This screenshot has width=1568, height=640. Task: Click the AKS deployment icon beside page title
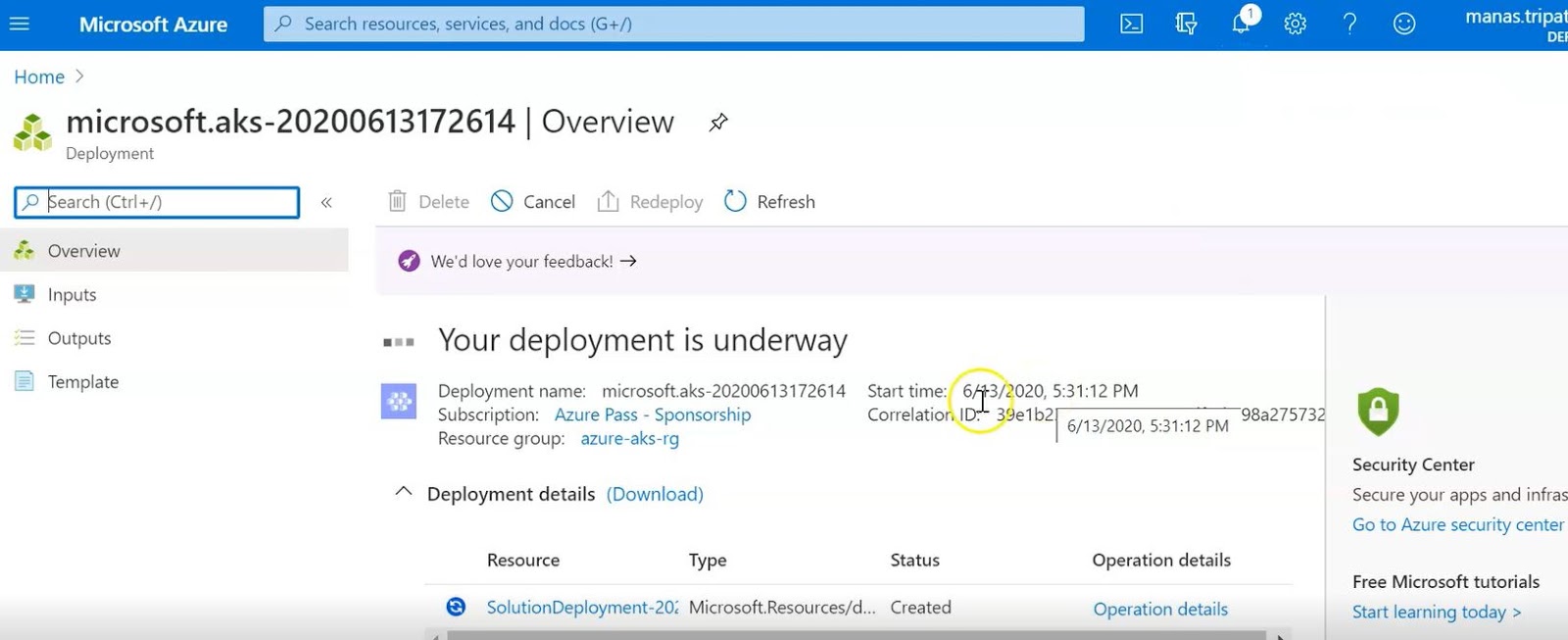pyautogui.click(x=32, y=132)
